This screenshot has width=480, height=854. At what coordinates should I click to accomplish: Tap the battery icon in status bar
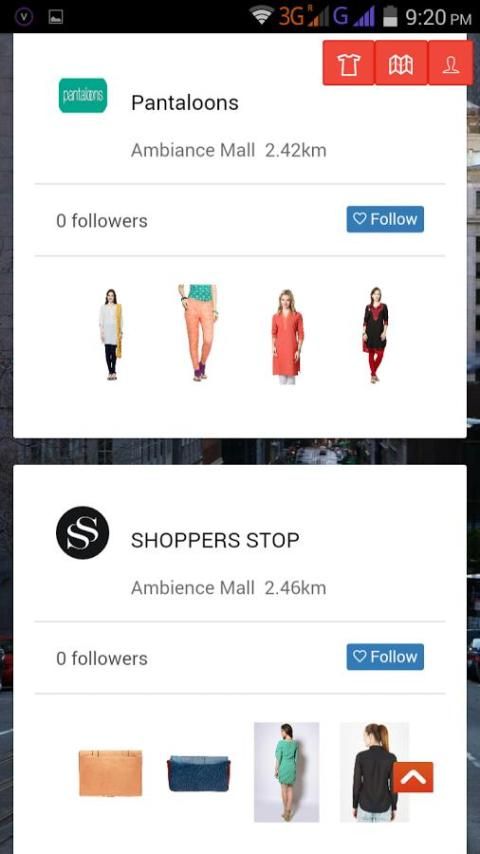(x=390, y=16)
